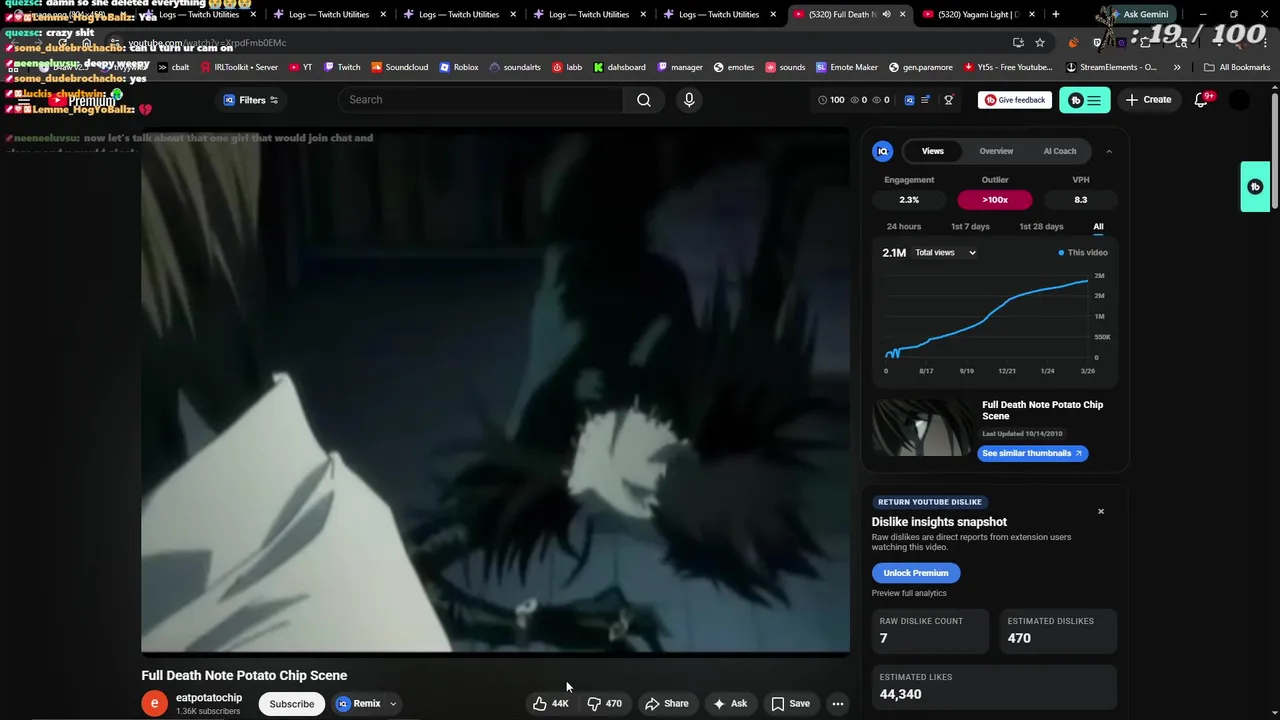Click the Share button
1280x720 pixels.
(667, 704)
